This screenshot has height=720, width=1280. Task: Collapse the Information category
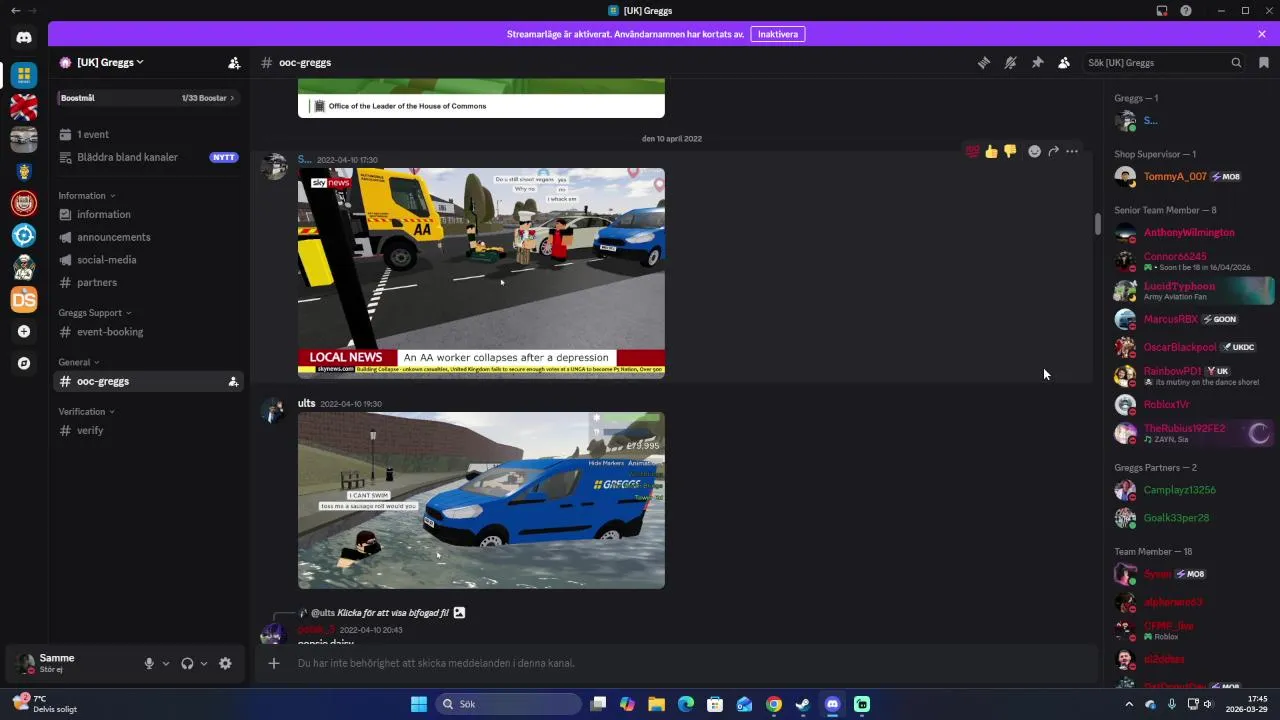[86, 195]
